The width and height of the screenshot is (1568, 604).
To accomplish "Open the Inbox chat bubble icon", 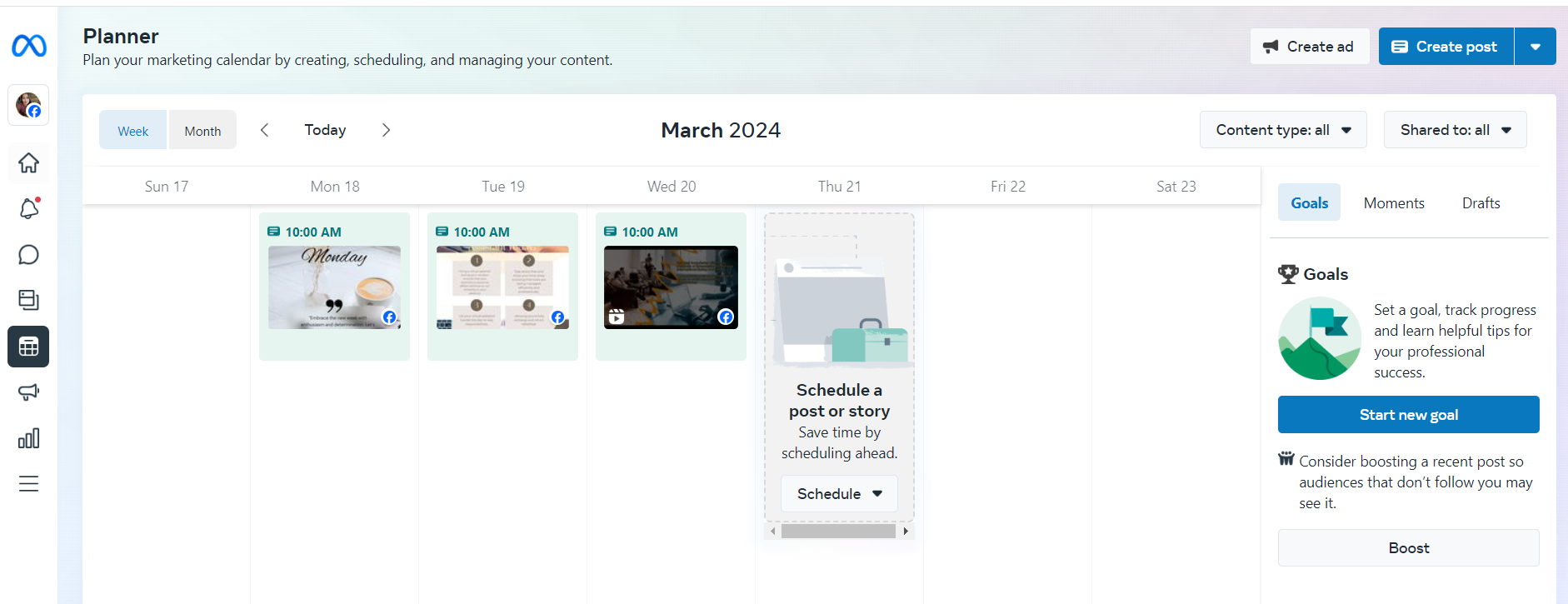I will (x=28, y=254).
